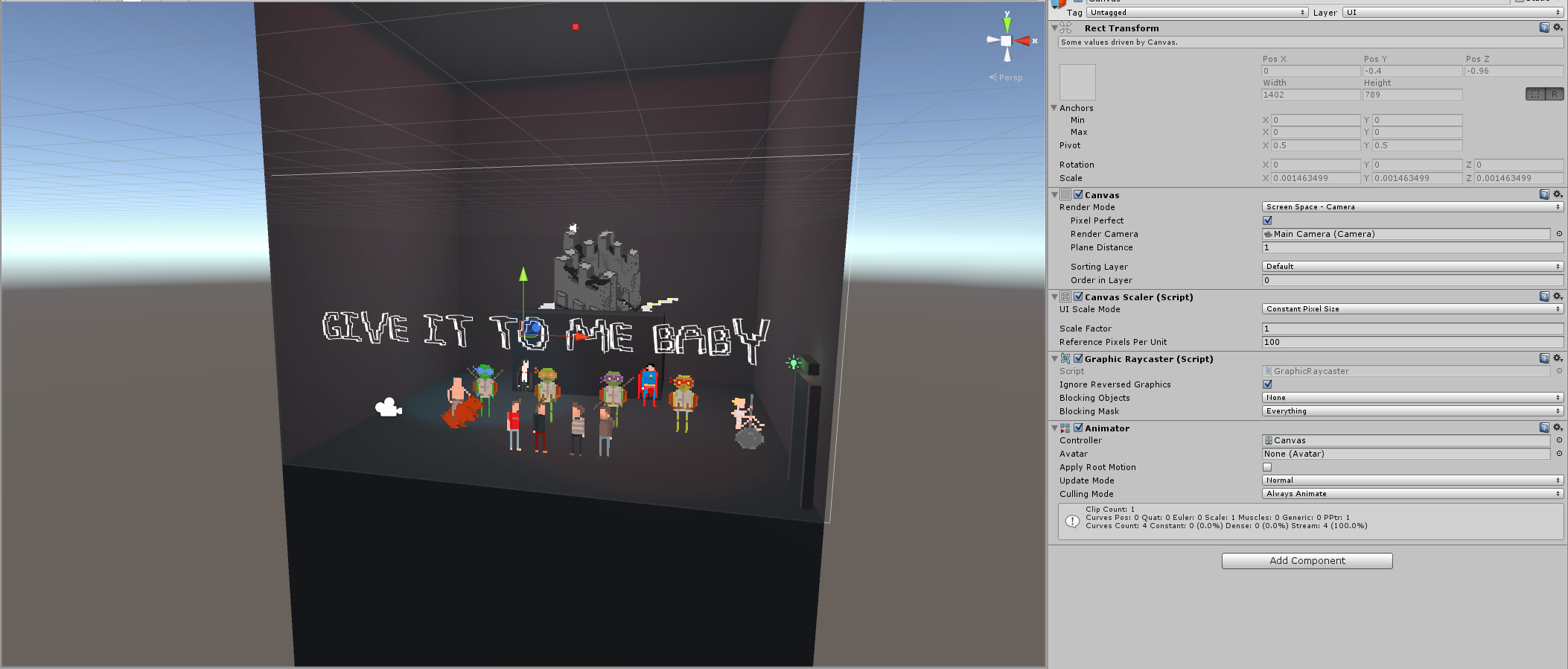The height and width of the screenshot is (669, 1568).
Task: Open the Graphic Raycaster help icon
Action: coord(1544,358)
